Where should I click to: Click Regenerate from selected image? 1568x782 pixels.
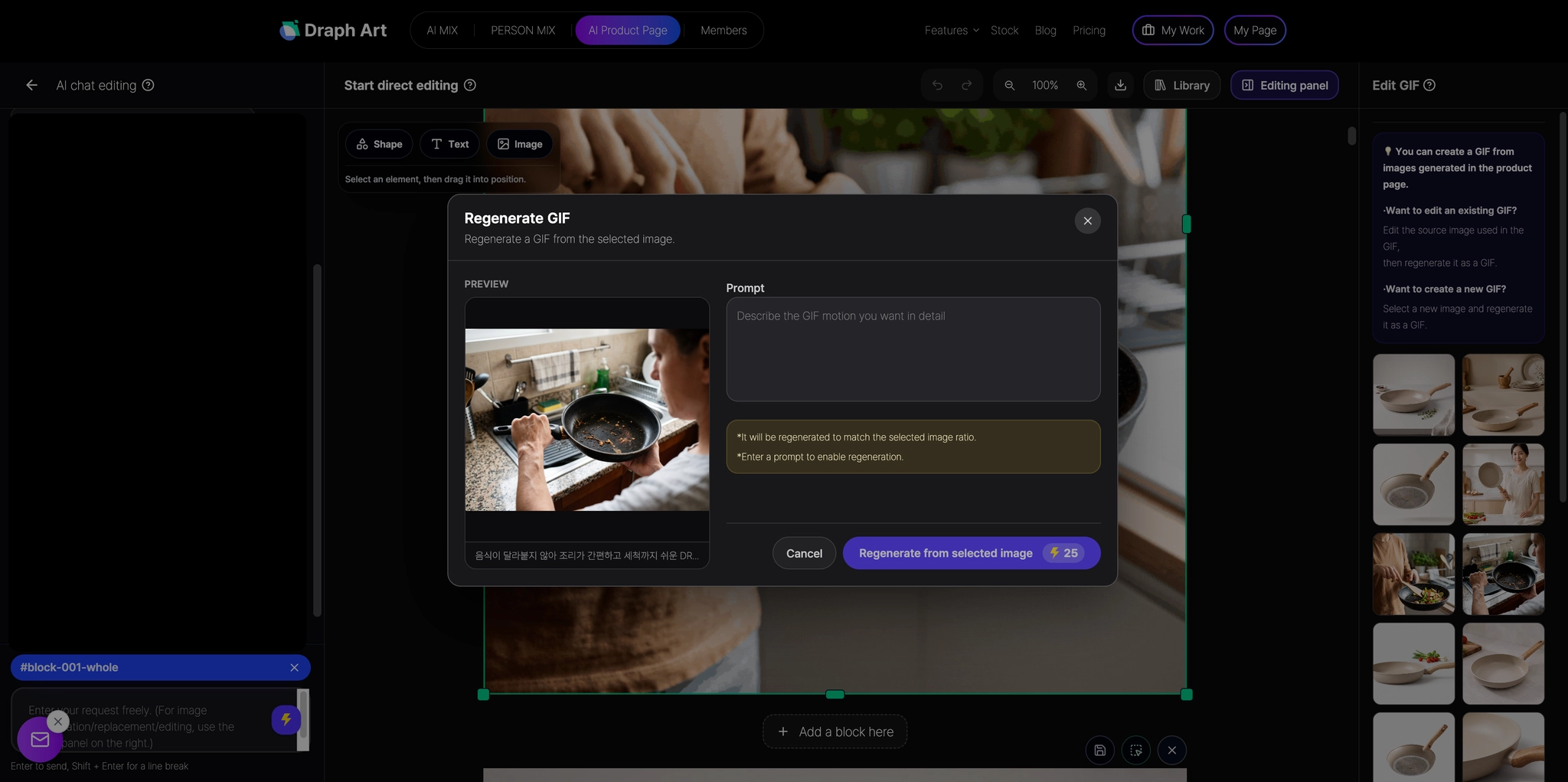[x=972, y=553]
